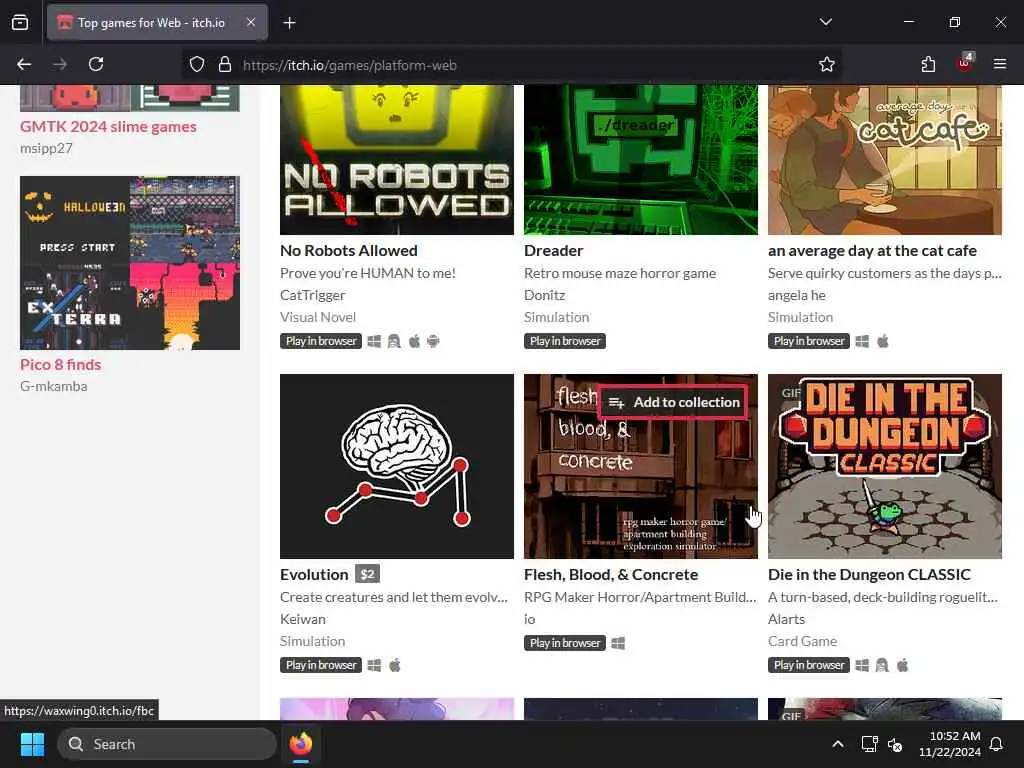Open Flesh, Blood, & Concrete title link

[x=611, y=575]
